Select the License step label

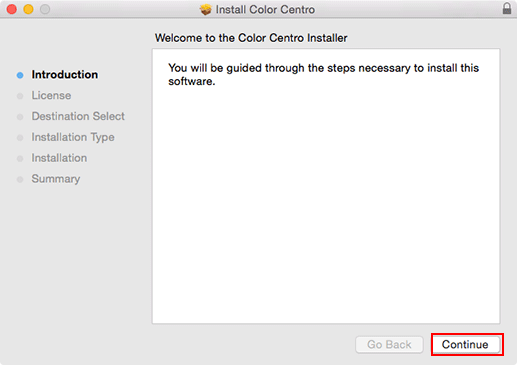click(51, 96)
